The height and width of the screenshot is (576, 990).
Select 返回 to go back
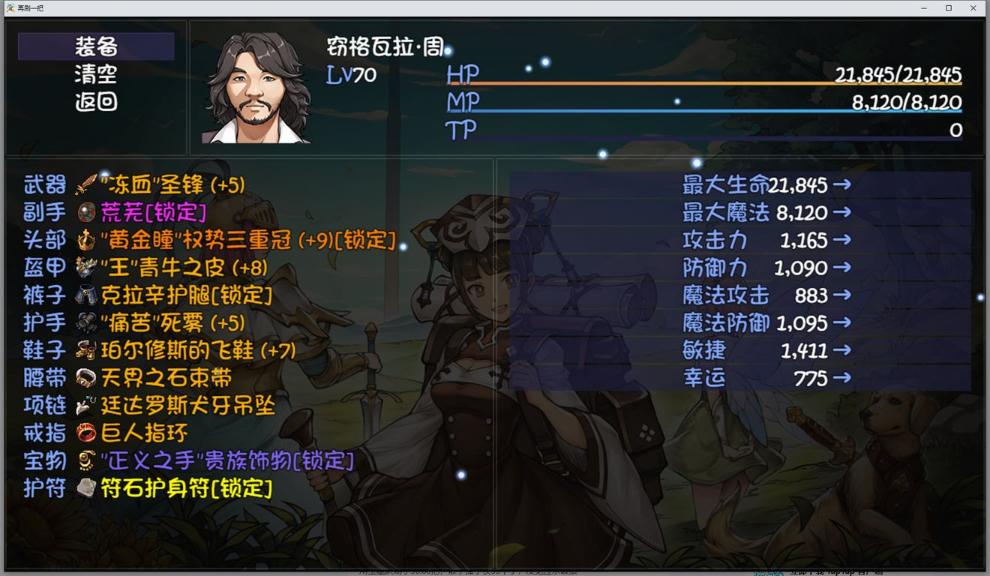(x=96, y=102)
